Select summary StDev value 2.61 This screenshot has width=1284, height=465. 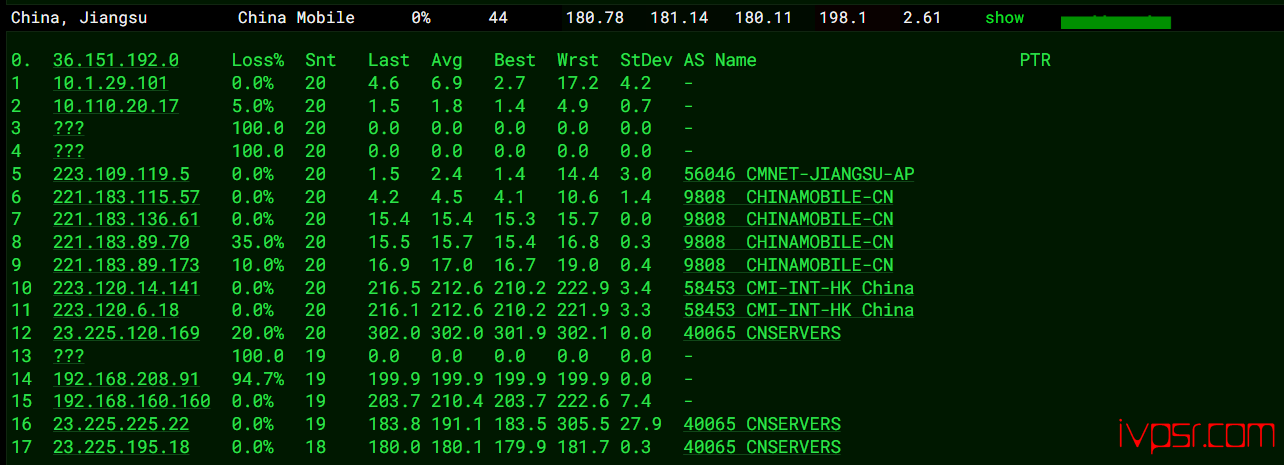coord(921,18)
